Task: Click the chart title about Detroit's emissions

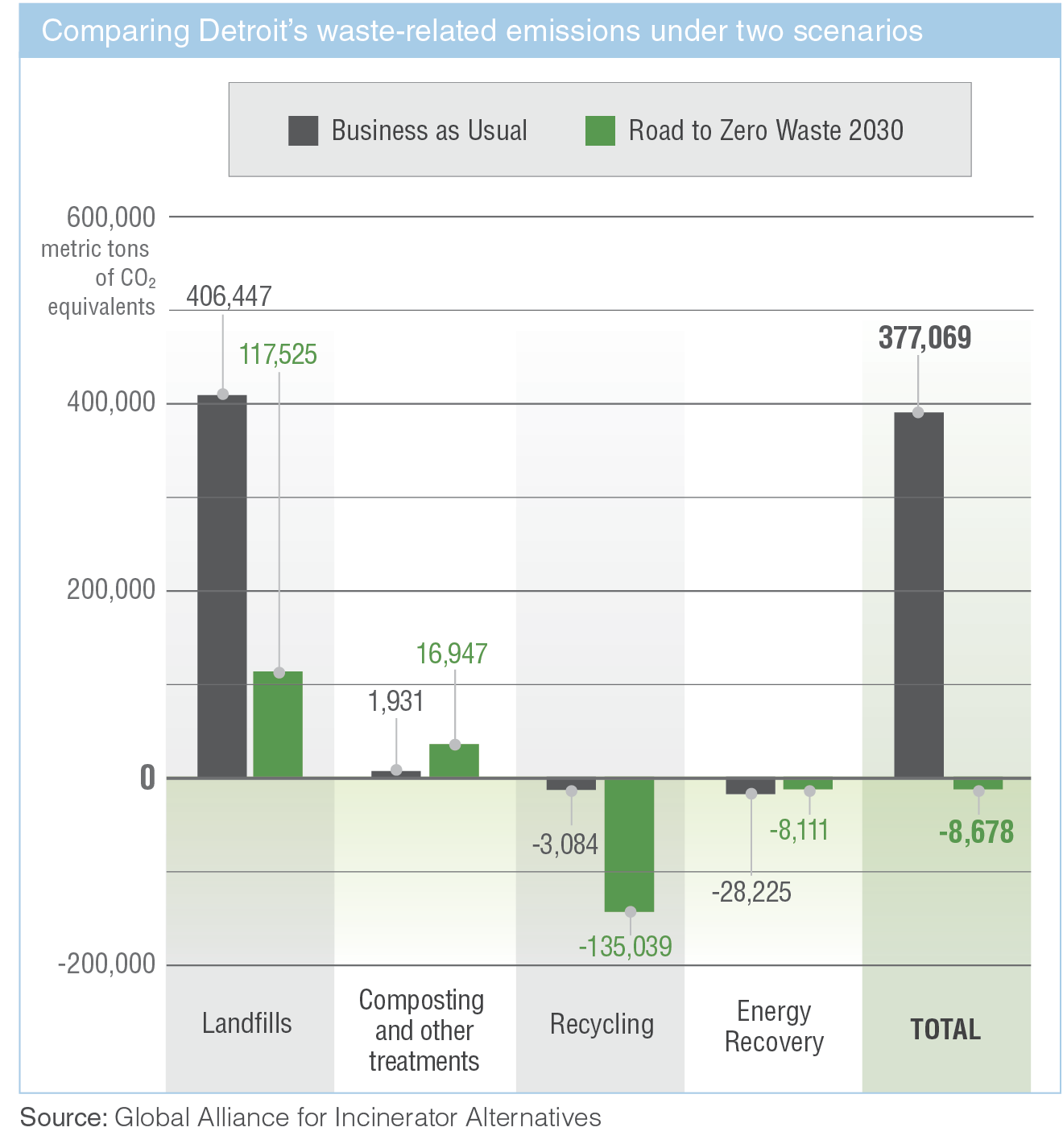Action: coord(482,31)
